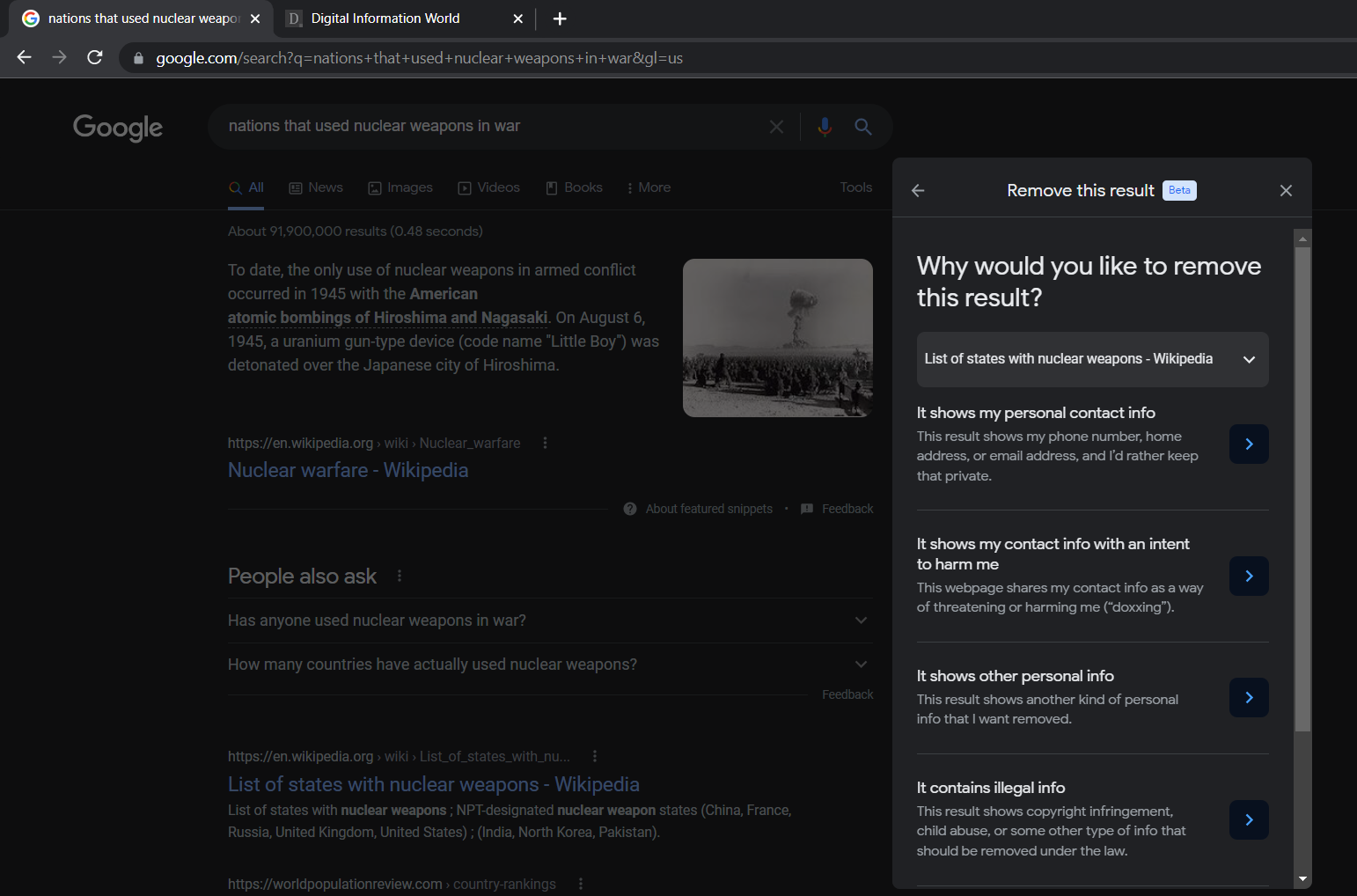1357x896 pixels.
Task: Expand How many countries have actually used nuclear weapons?
Action: tap(550, 665)
